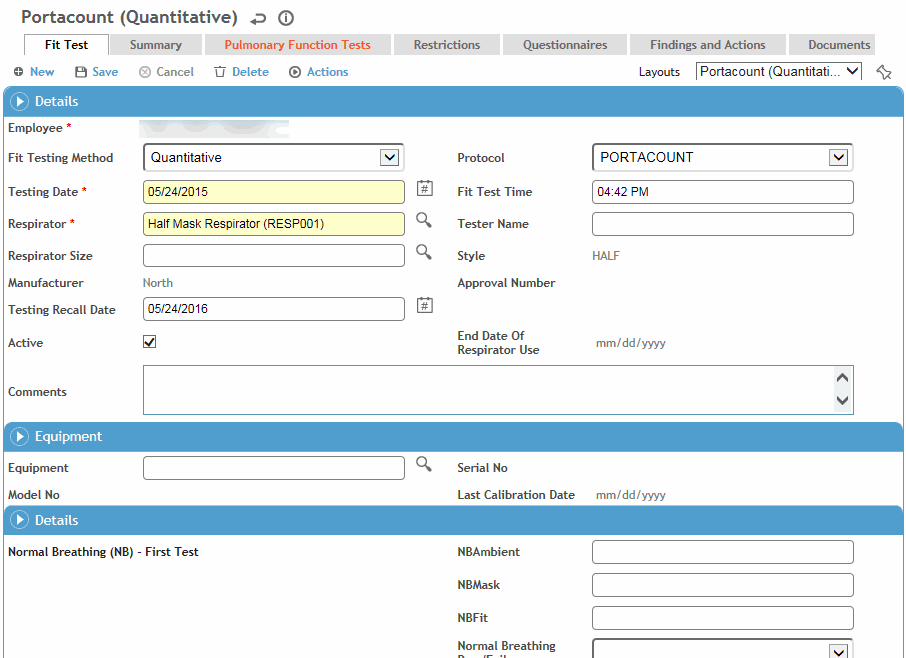The width and height of the screenshot is (906, 658).
Task: Open the Testing Recall Date calendar icon
Action: click(424, 306)
